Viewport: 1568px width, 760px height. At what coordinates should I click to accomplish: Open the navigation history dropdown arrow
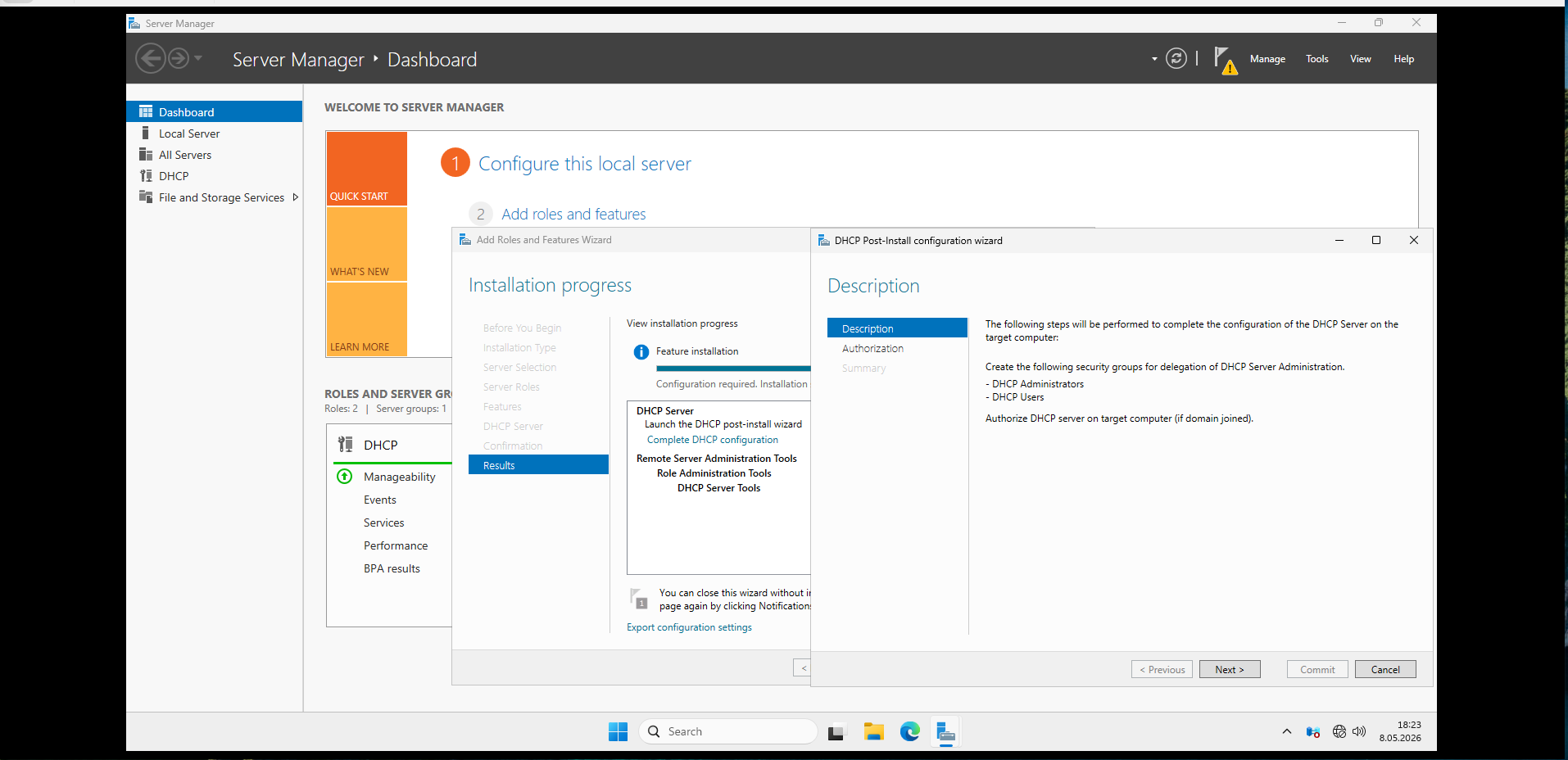[x=198, y=58]
